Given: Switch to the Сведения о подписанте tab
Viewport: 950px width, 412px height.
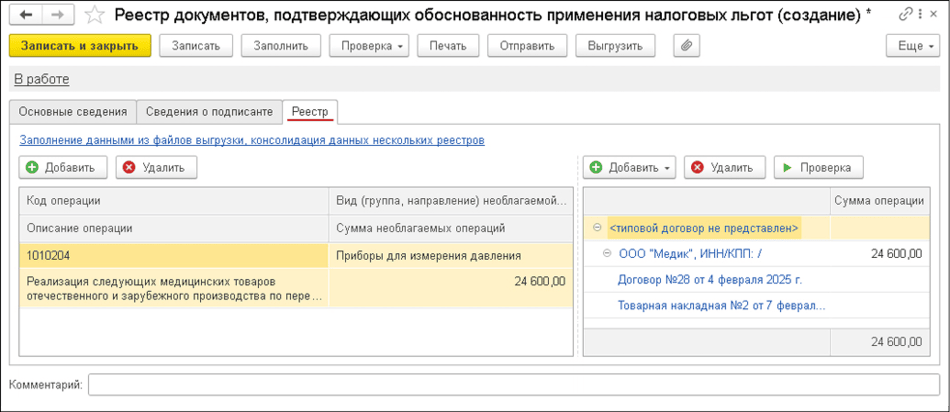Looking at the screenshot, I should [208, 111].
